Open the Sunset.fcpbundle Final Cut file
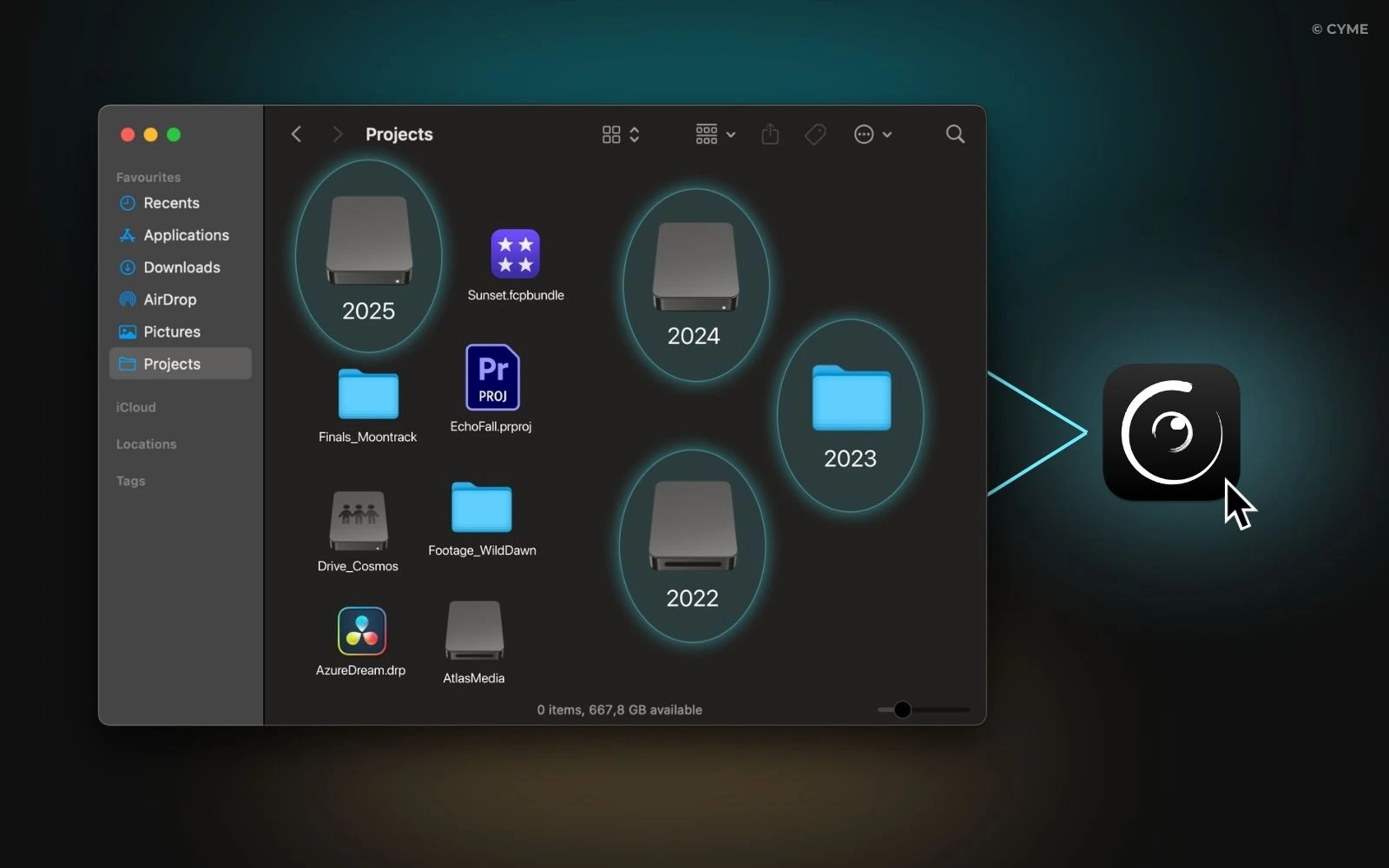Viewport: 1389px width, 868px height. (515, 254)
